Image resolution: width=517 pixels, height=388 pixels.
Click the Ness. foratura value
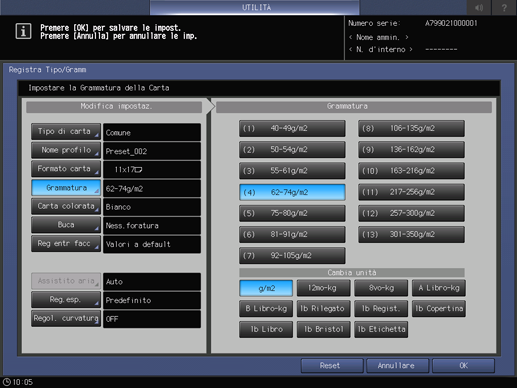tap(152, 226)
